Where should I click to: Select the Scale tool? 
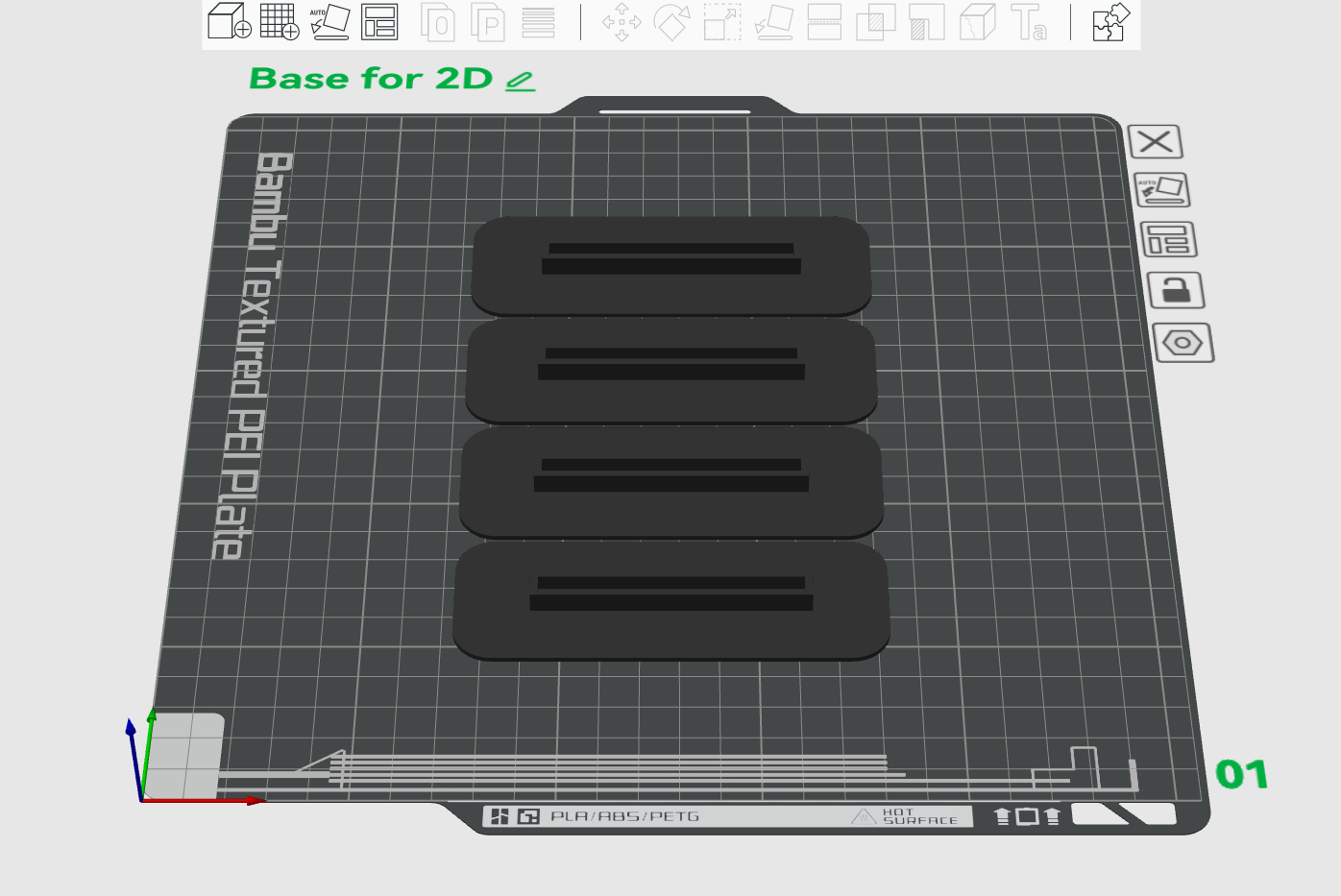[723, 24]
